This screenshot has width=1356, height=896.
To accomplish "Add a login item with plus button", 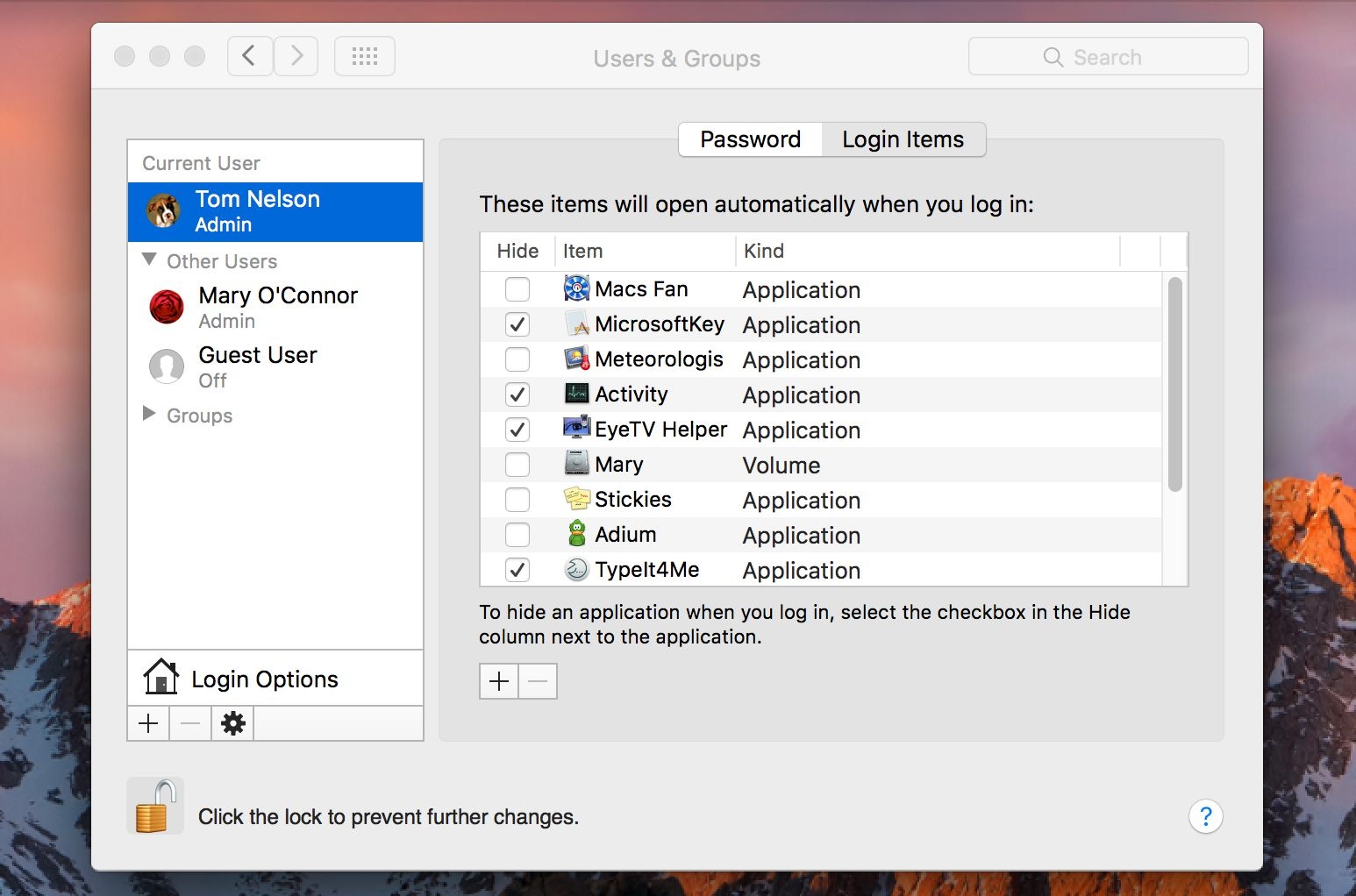I will [499, 681].
